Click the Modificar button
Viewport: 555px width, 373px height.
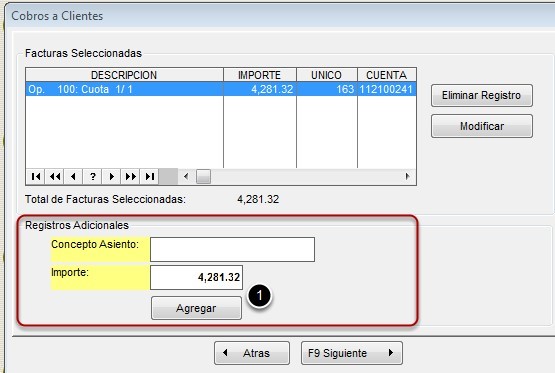[482, 126]
